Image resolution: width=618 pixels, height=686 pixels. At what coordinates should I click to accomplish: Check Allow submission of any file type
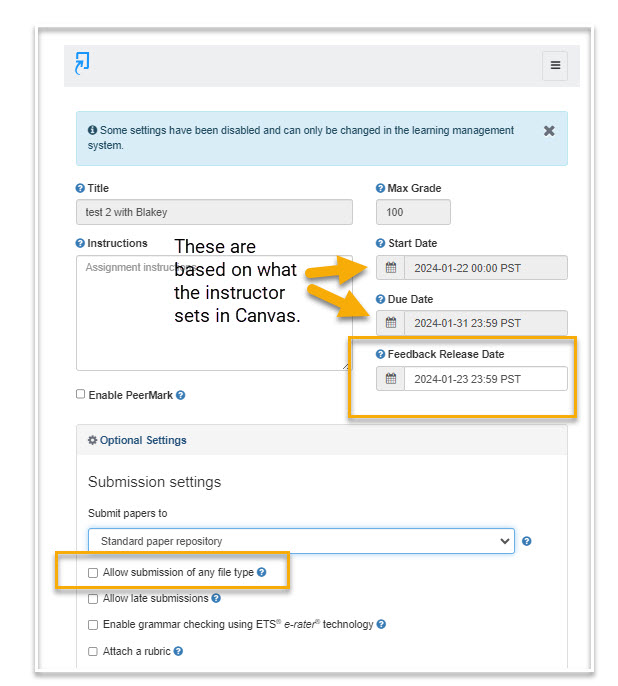point(93,573)
